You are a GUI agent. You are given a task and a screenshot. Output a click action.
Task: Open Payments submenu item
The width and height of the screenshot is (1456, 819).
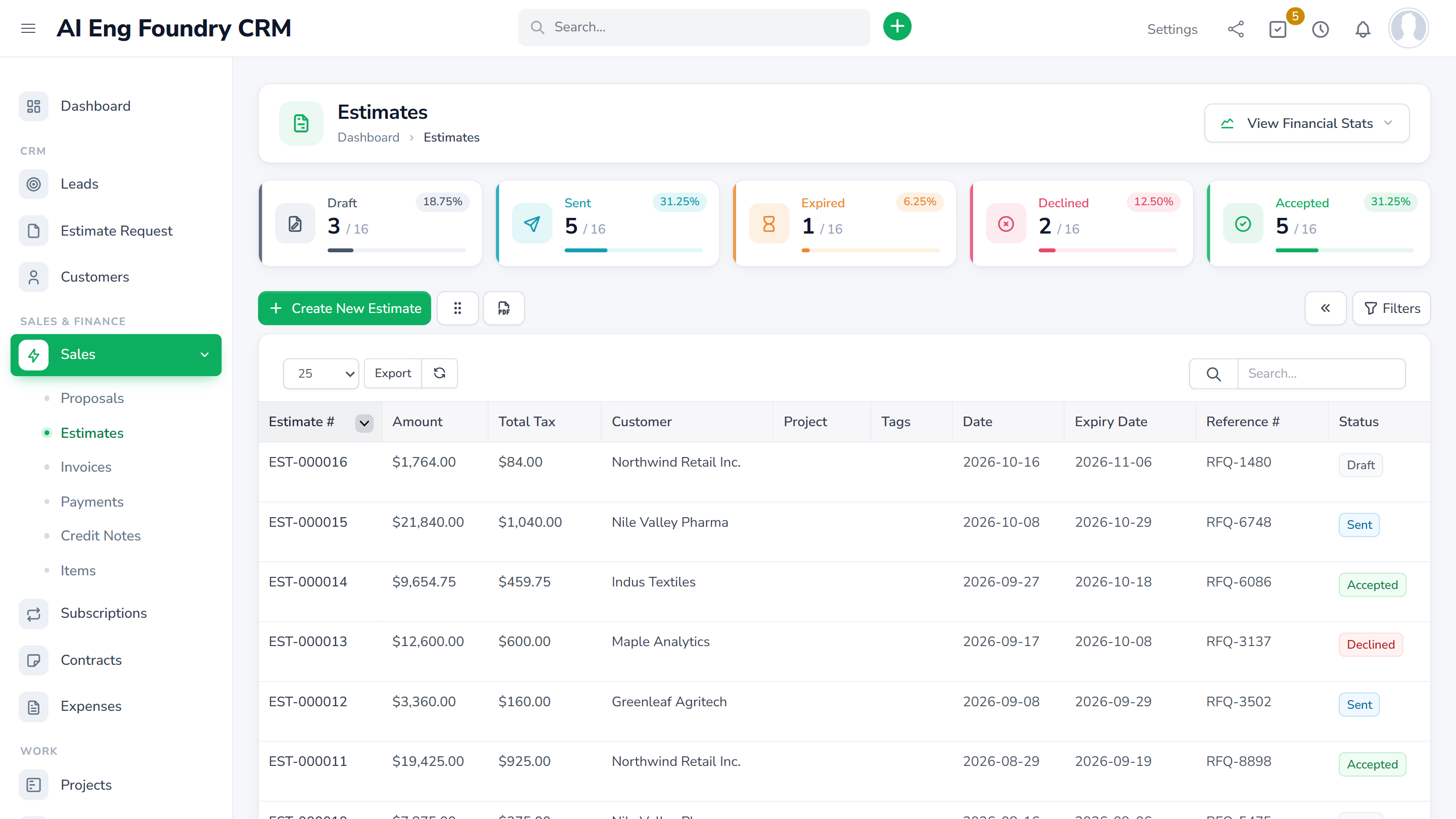coord(92,502)
